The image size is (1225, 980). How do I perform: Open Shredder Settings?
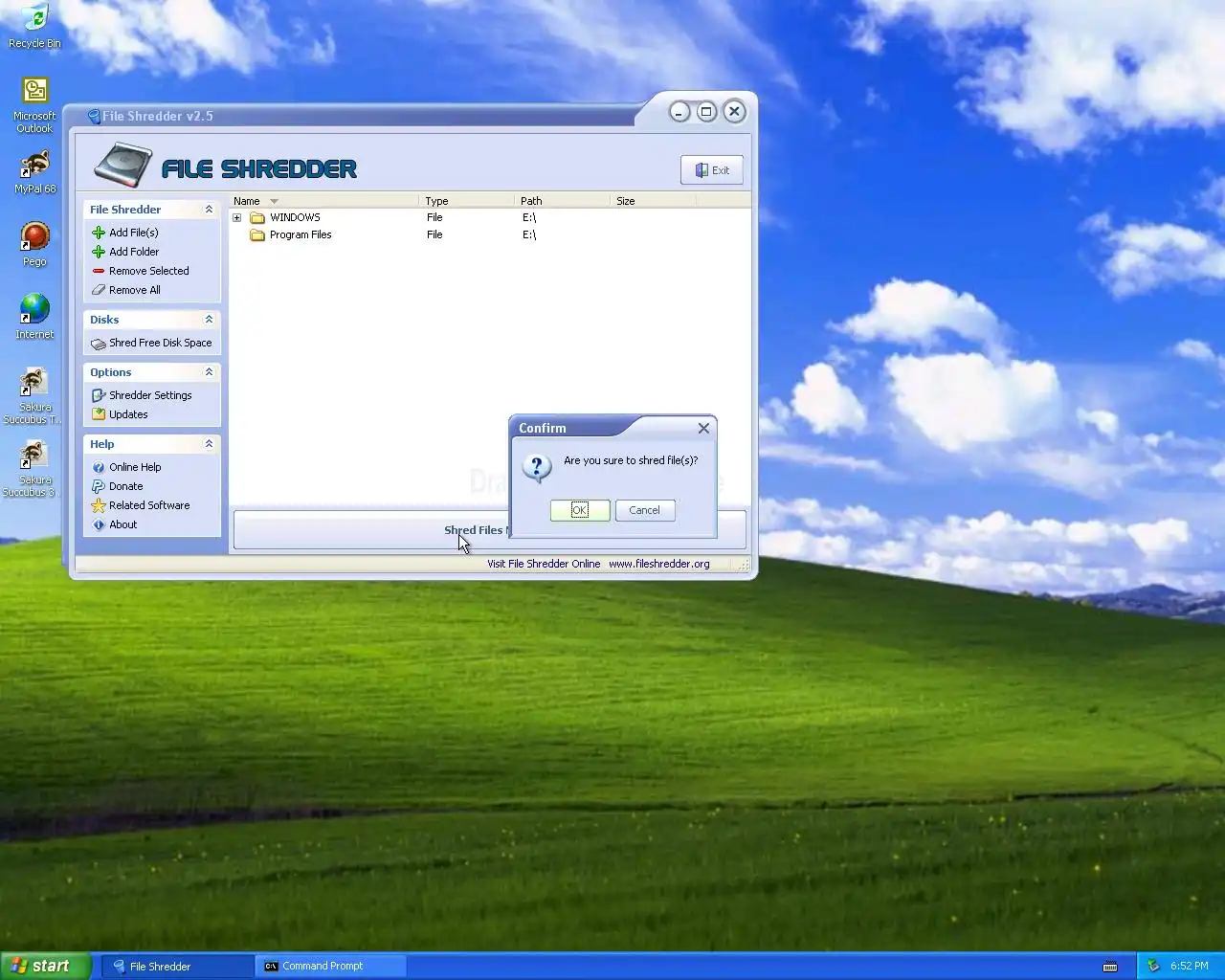click(x=142, y=395)
